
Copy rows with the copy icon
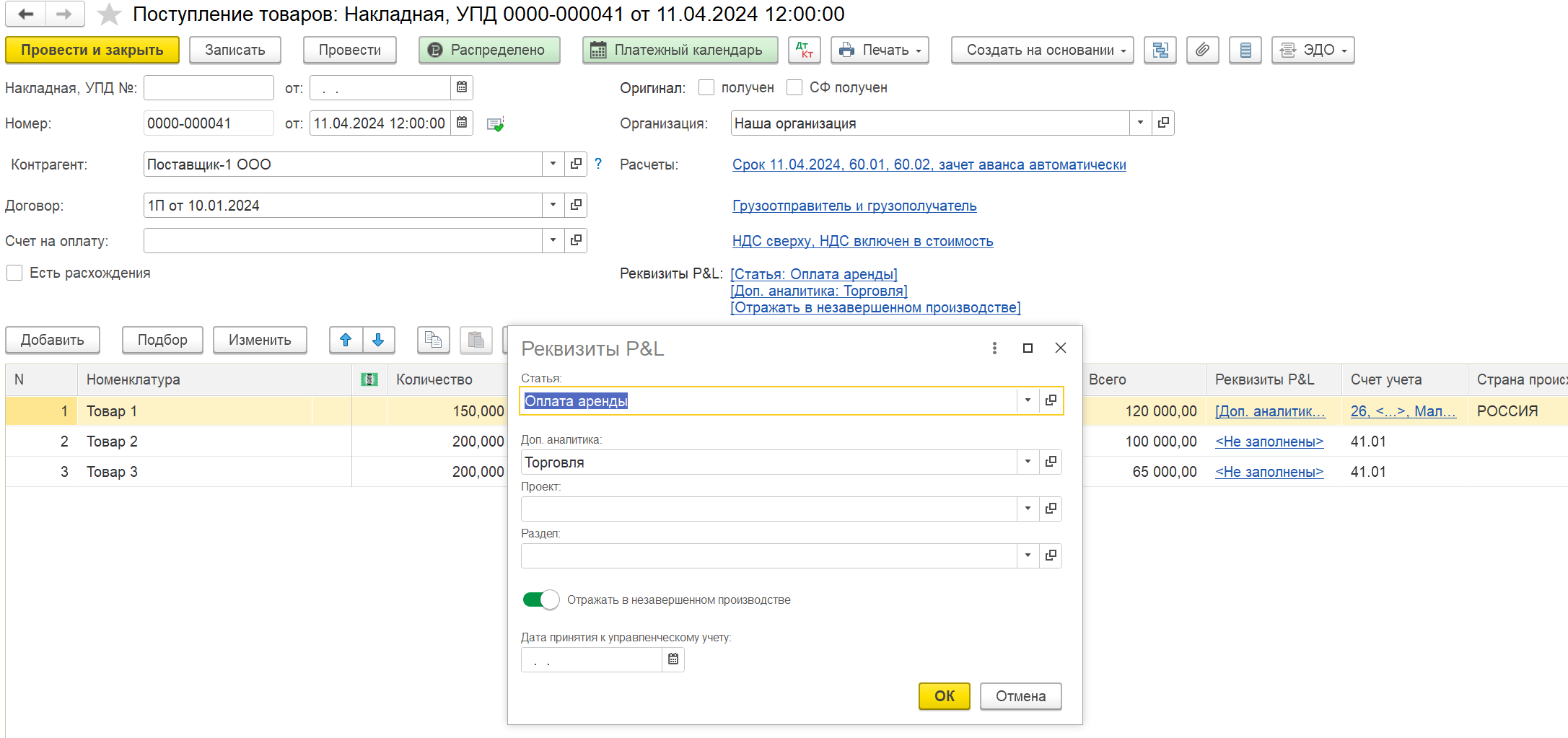coord(433,340)
